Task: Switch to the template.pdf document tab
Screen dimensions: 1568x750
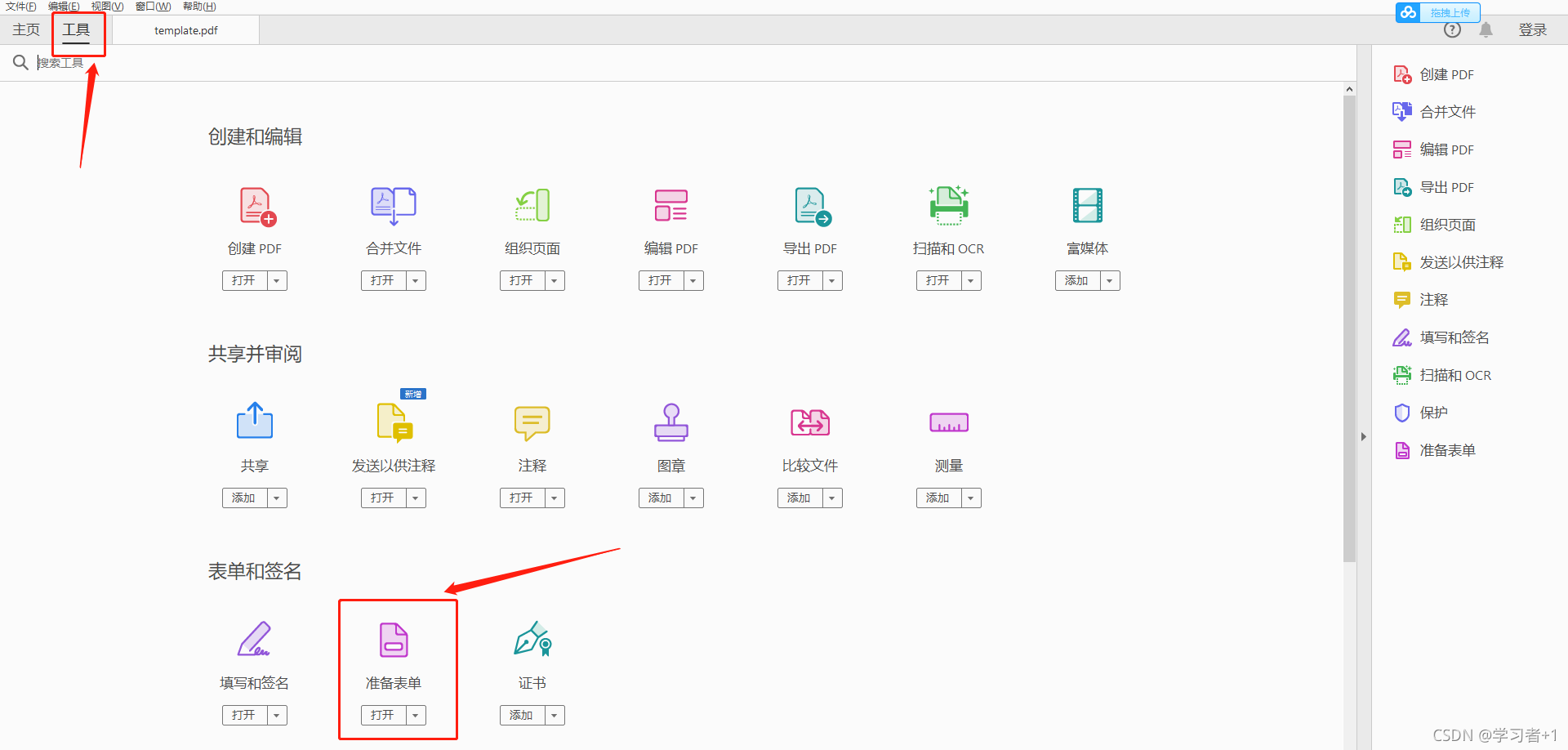Action: click(186, 30)
